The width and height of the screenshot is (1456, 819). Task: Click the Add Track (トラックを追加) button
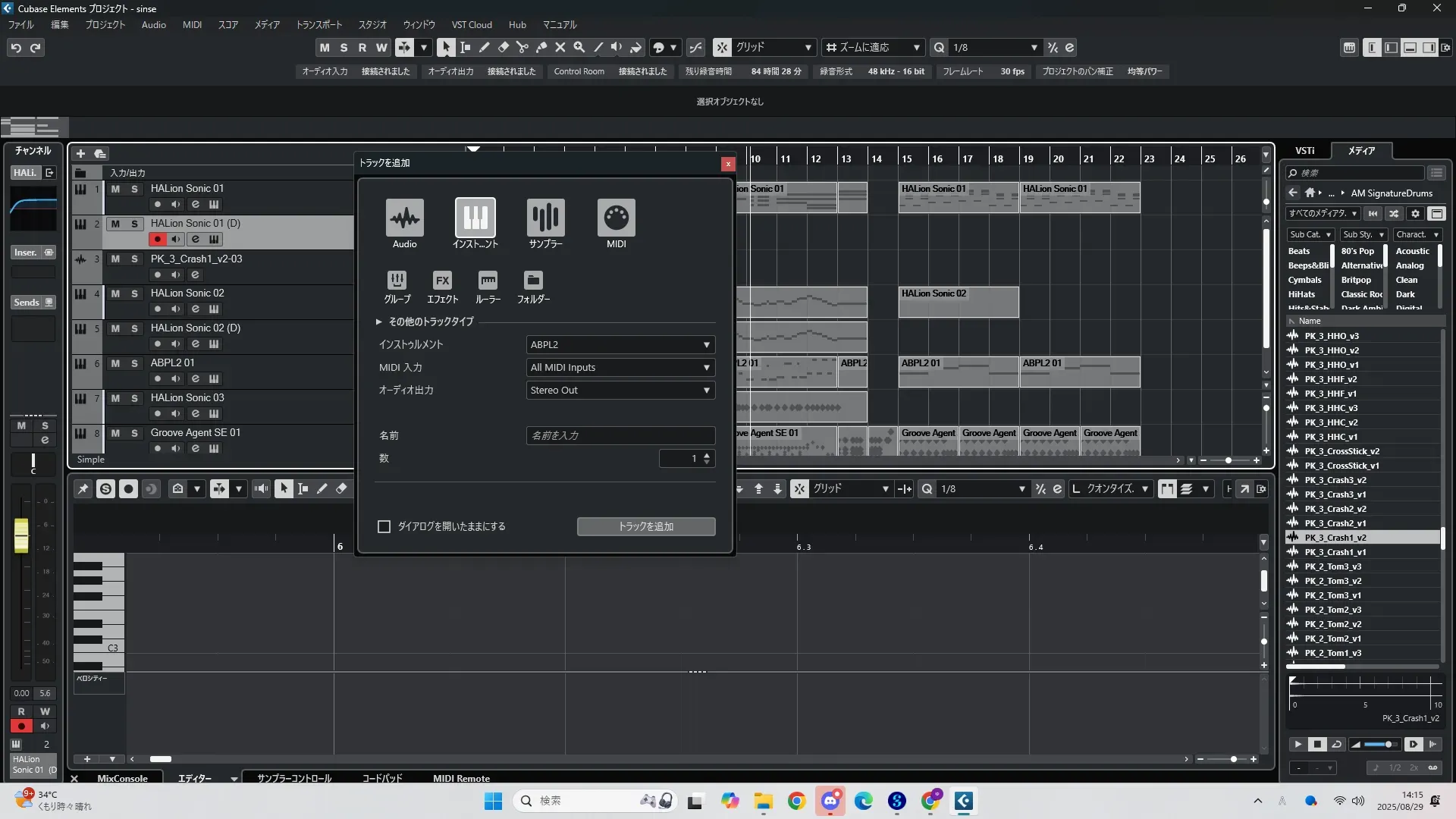pyautogui.click(x=645, y=526)
